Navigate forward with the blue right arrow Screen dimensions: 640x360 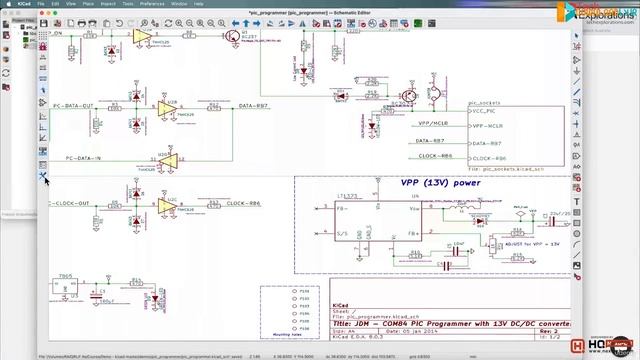(x=257, y=23)
